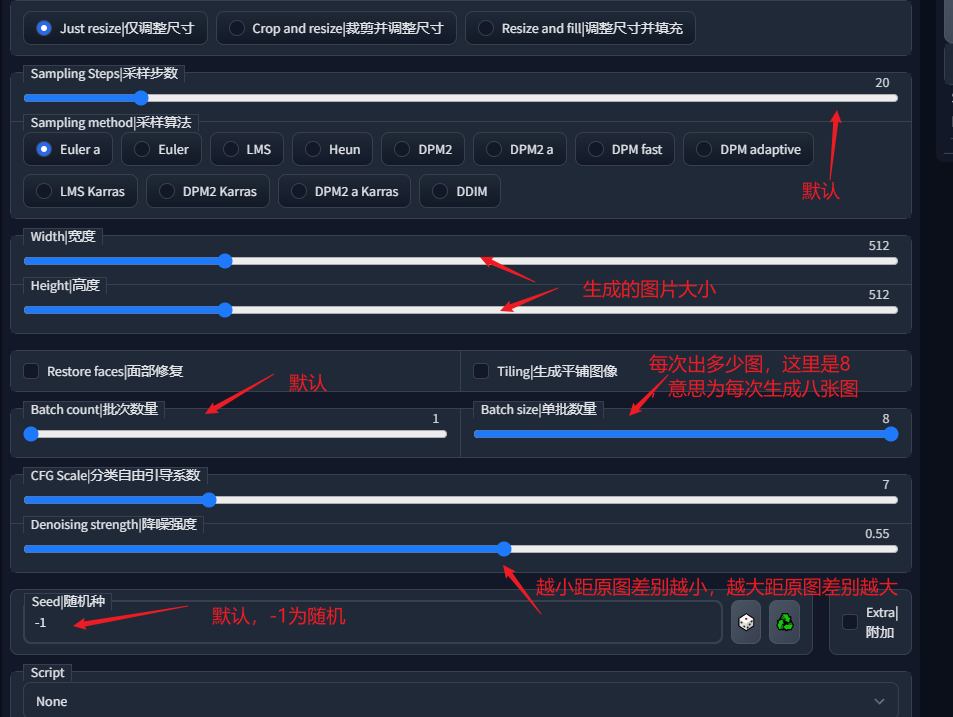953x717 pixels.
Task: Click the CFG Scale slider handle
Action: (x=209, y=500)
